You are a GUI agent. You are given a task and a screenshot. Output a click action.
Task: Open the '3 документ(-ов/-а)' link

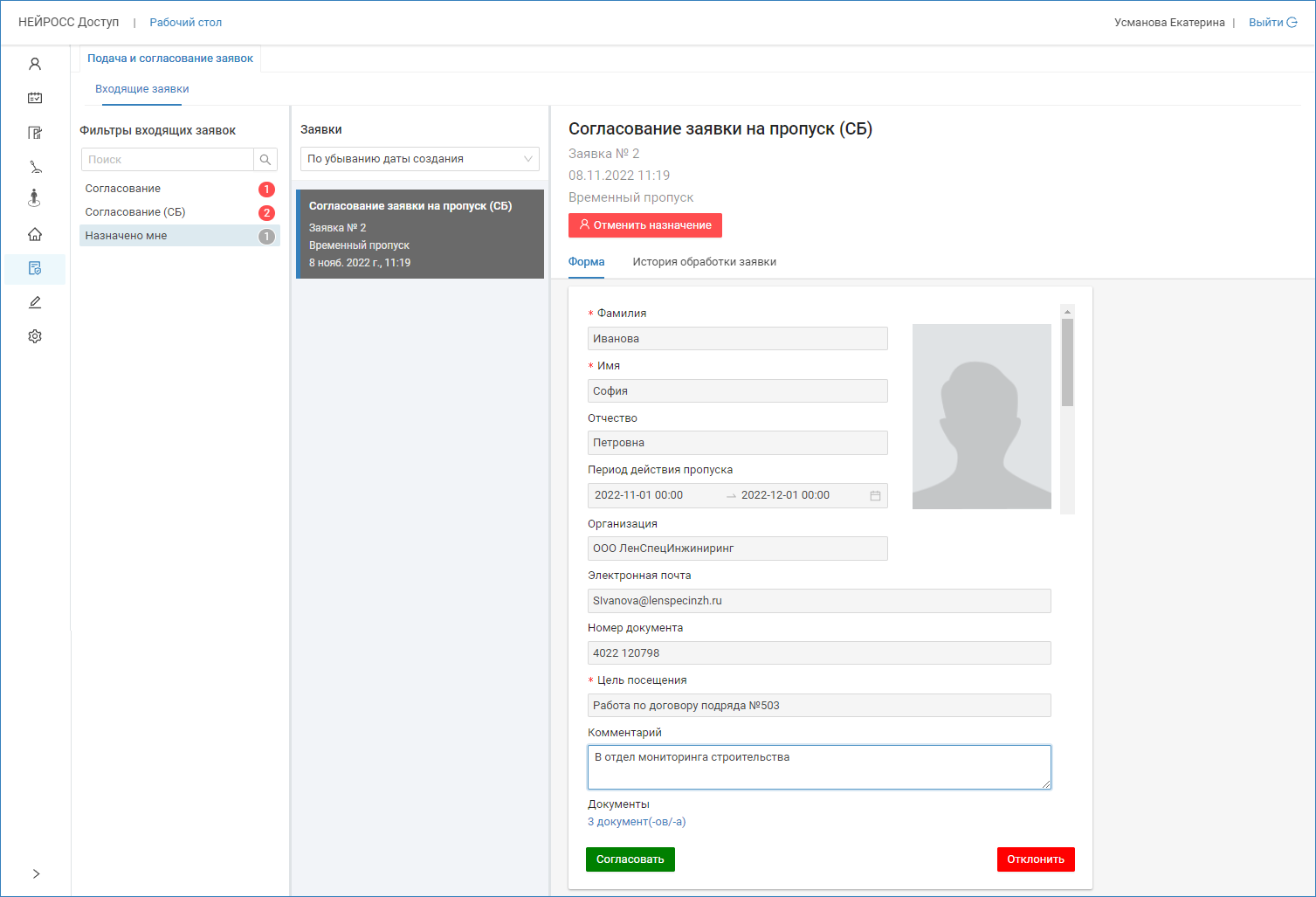[637, 822]
